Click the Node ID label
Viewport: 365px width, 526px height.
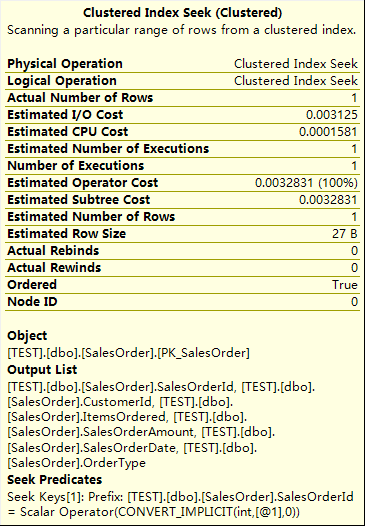[x=32, y=302]
